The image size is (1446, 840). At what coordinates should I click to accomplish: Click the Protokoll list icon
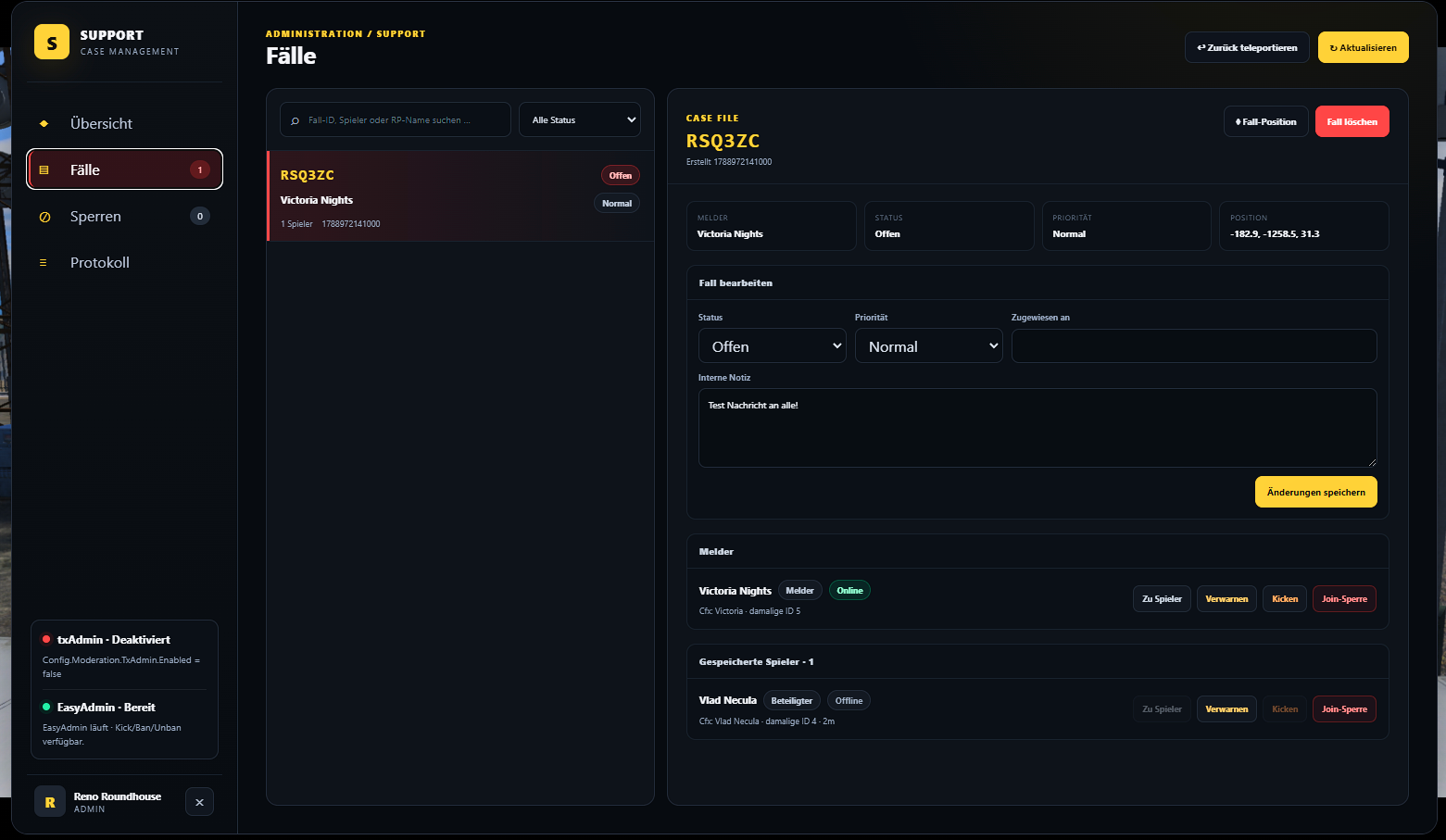click(43, 263)
